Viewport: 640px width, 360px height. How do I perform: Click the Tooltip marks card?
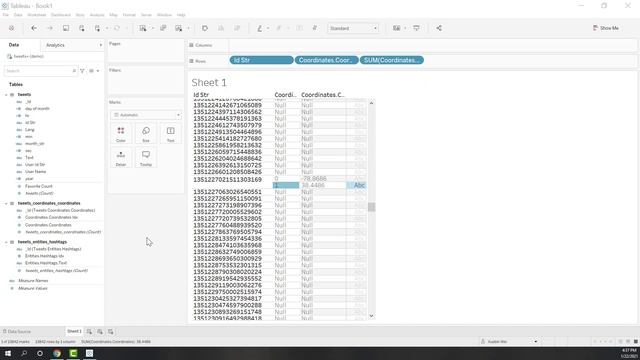(x=146, y=158)
